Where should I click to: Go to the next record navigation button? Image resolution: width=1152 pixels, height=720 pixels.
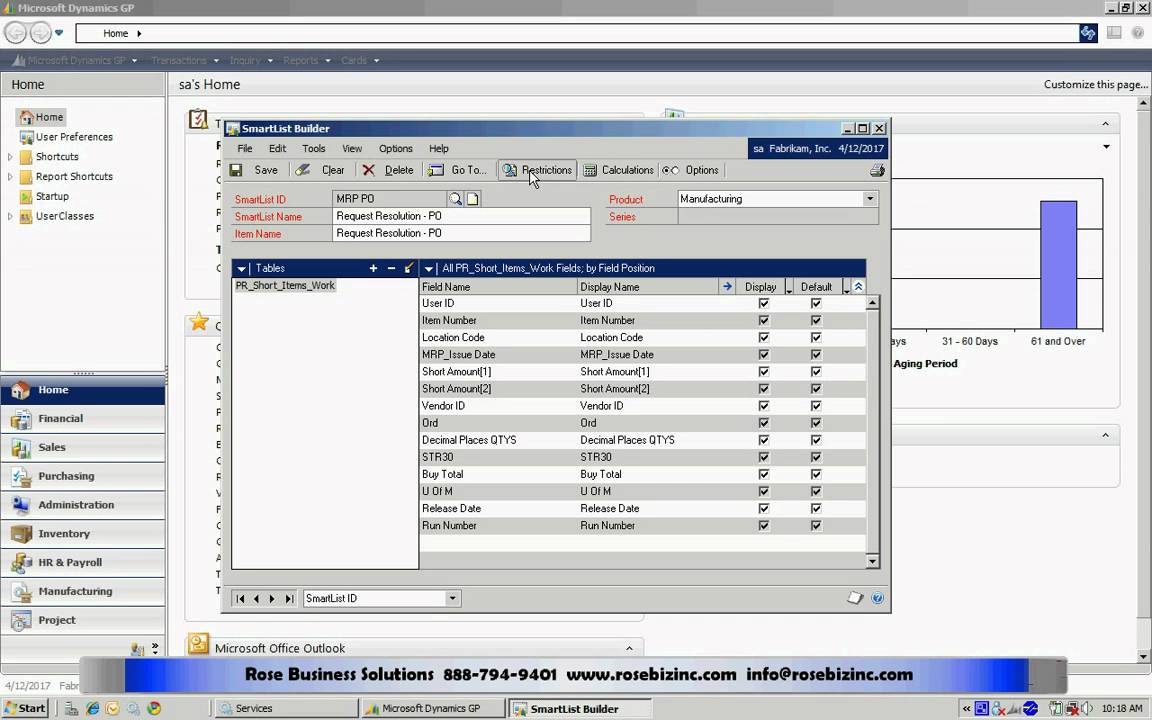click(272, 599)
